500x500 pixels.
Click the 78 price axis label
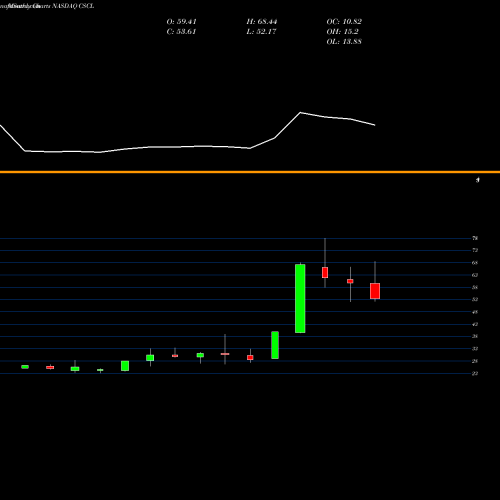click(475, 238)
